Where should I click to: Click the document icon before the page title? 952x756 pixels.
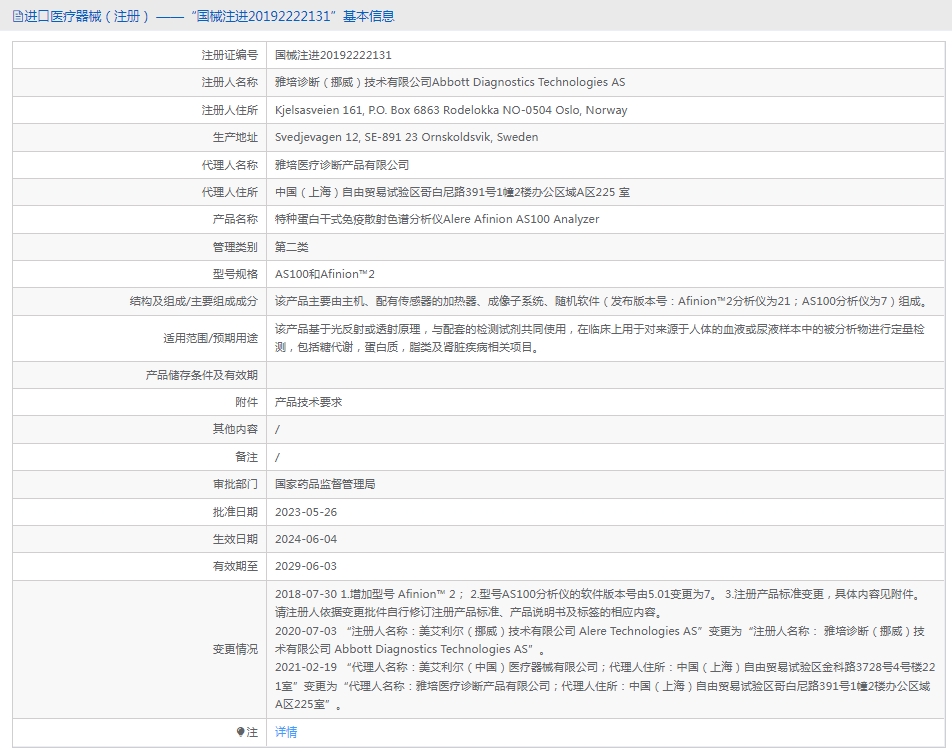tap(18, 16)
